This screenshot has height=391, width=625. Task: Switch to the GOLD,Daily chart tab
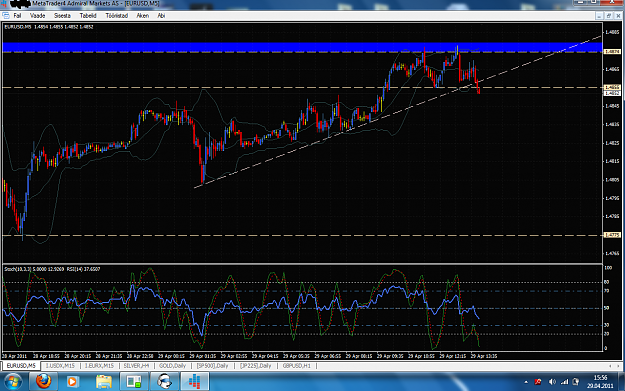click(172, 365)
